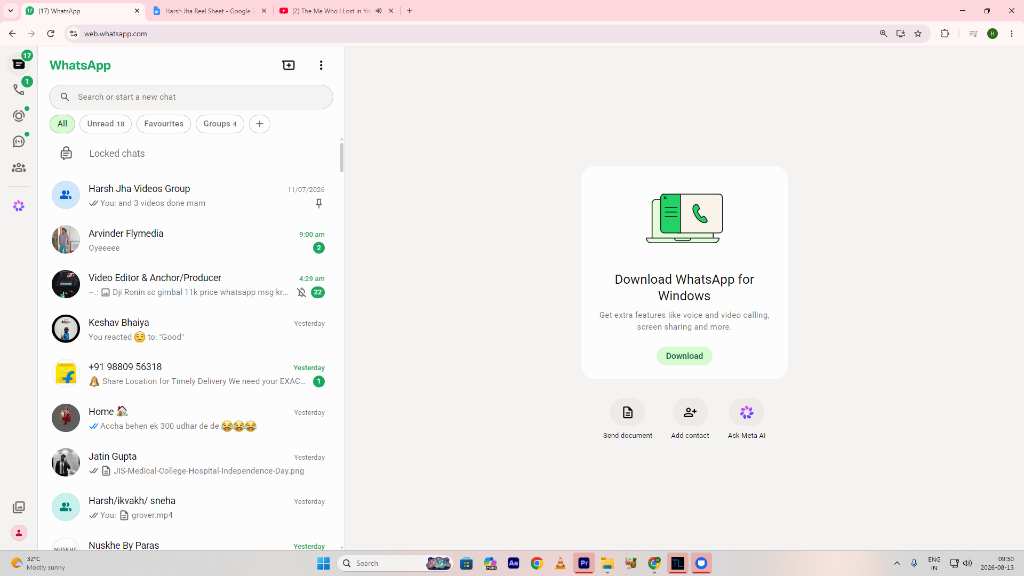The image size is (1024, 576).
Task: Open the Channels icon in sidebar
Action: pyautogui.click(x=19, y=142)
